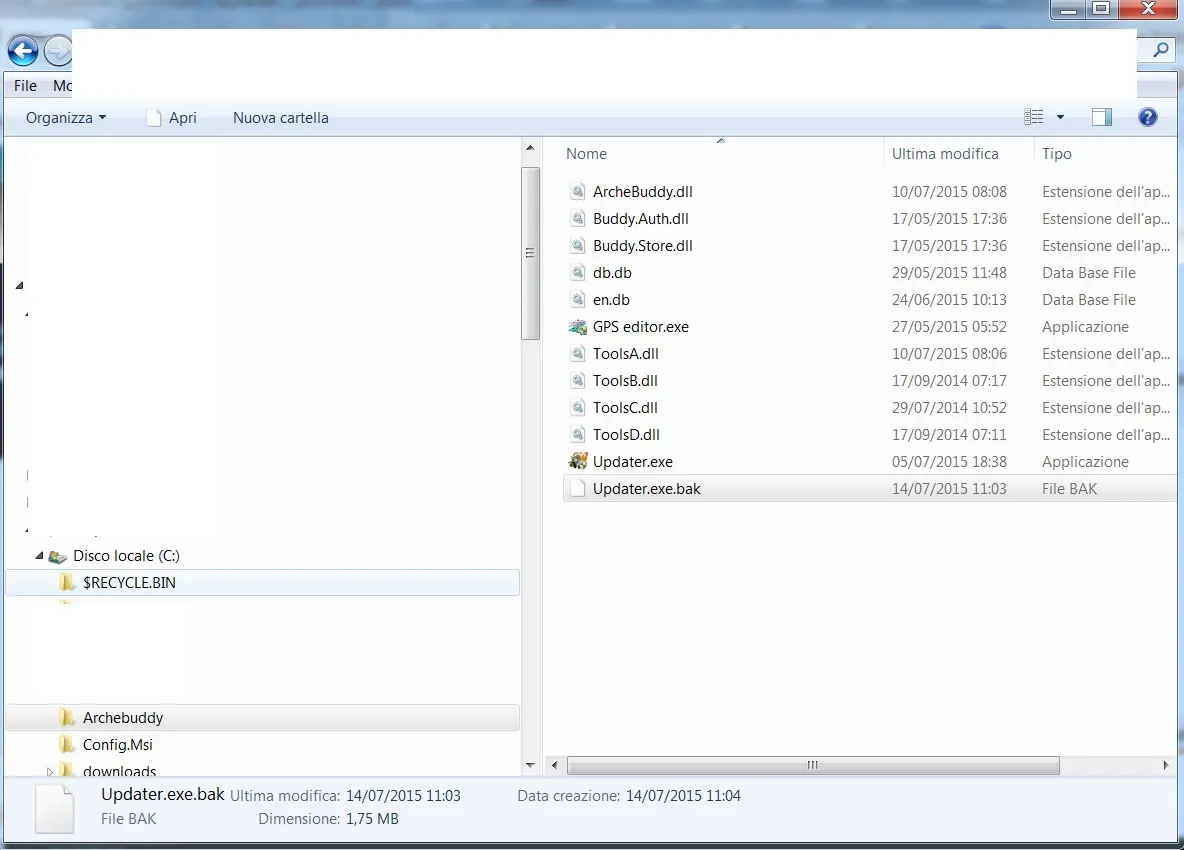1184x850 pixels.
Task: Click the Updater.exe application icon
Action: pos(578,462)
